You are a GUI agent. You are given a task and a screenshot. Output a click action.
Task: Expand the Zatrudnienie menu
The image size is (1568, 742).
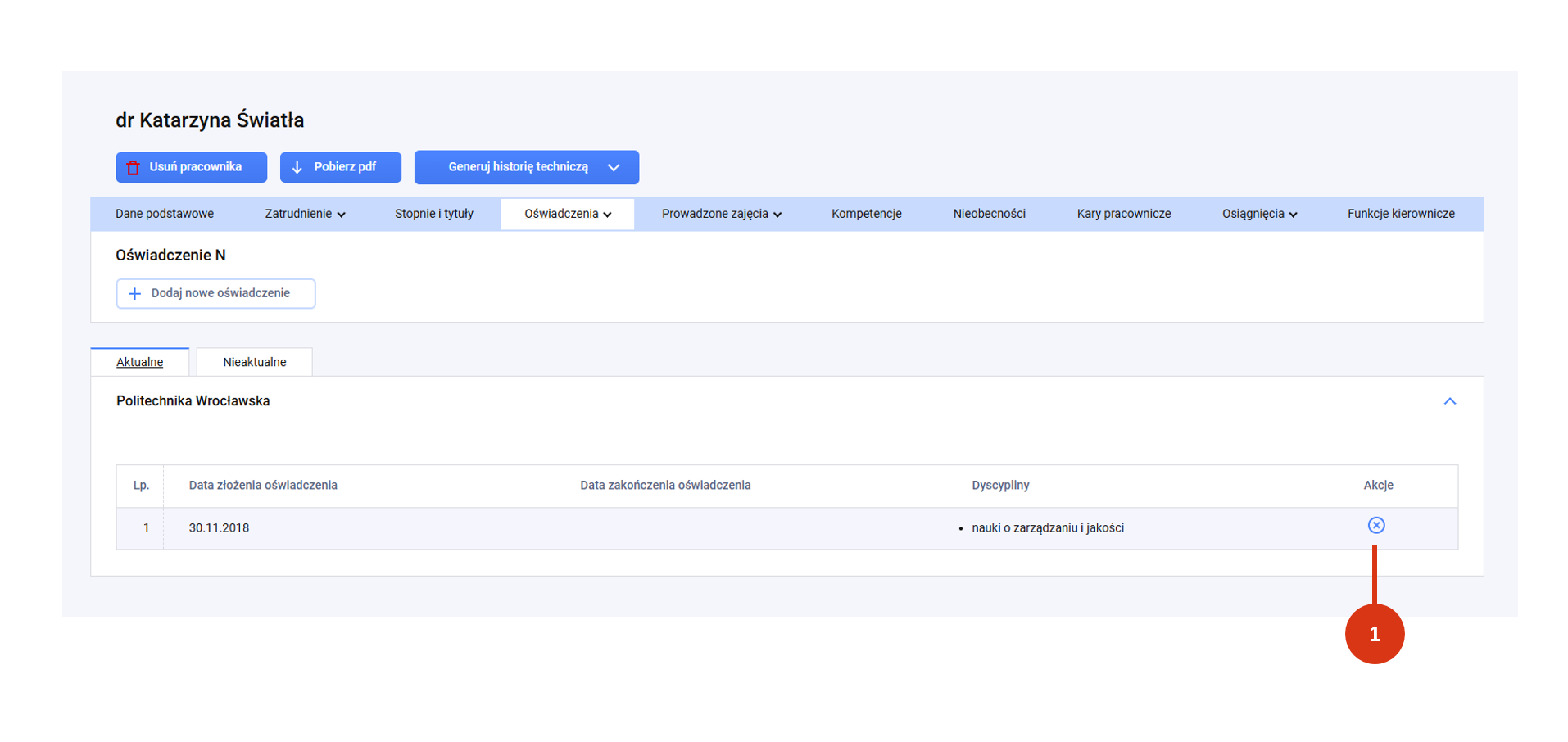click(x=305, y=214)
